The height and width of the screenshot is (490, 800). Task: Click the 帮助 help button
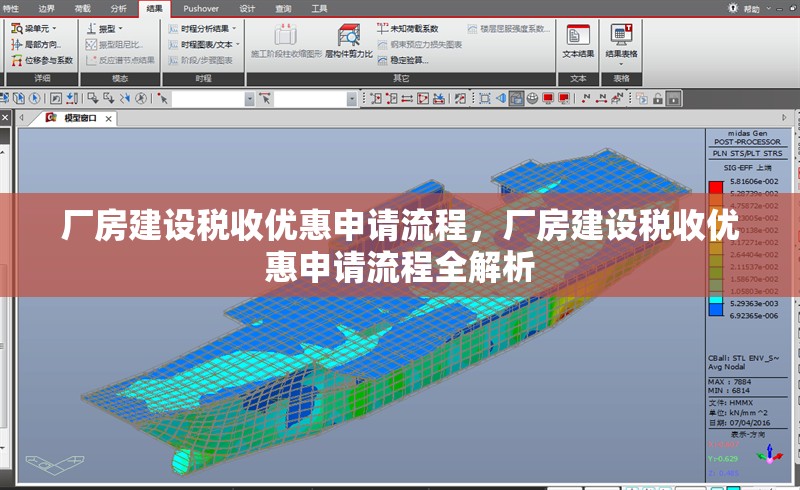tap(746, 8)
